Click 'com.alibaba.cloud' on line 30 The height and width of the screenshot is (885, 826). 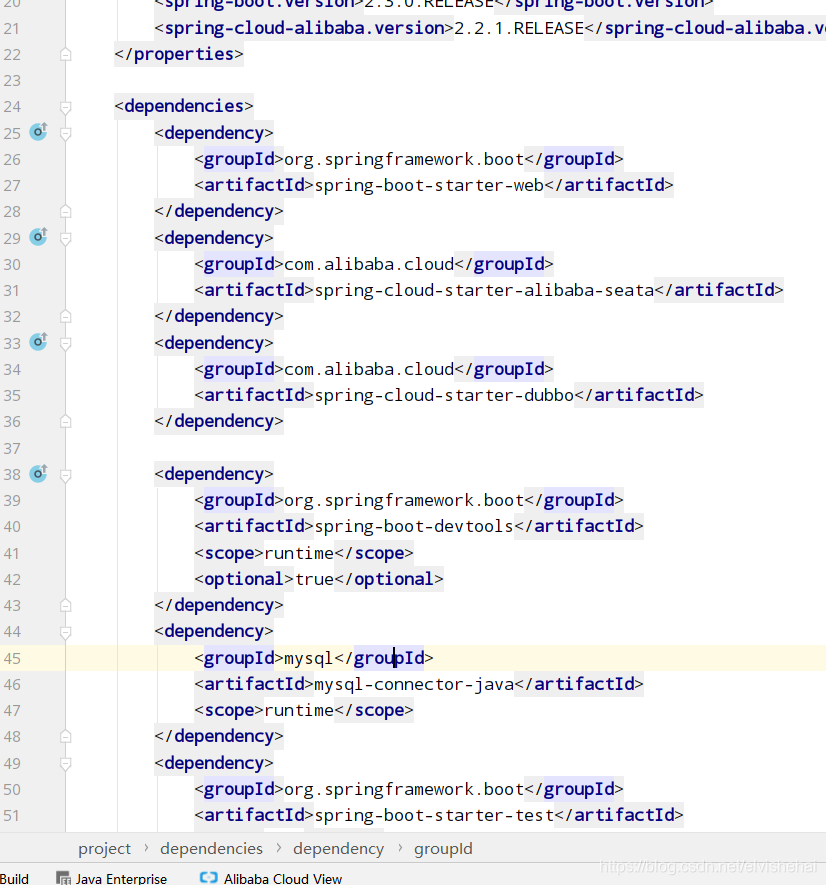(369, 264)
